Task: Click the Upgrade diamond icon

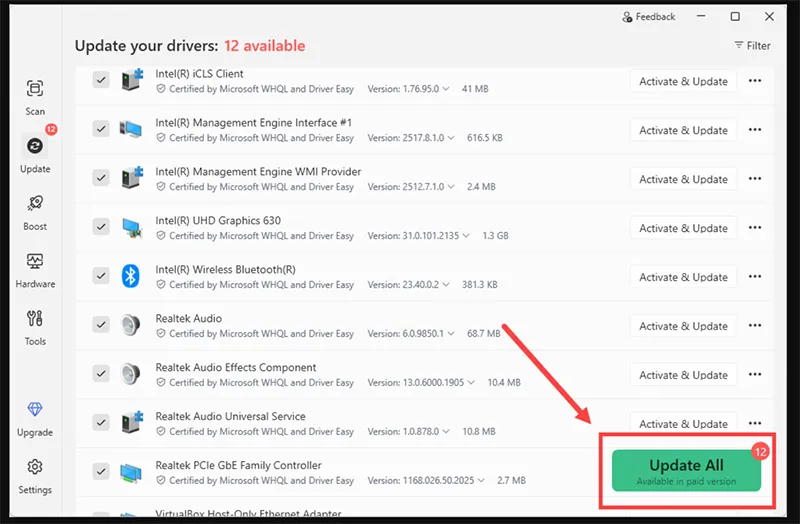Action: [x=35, y=416]
